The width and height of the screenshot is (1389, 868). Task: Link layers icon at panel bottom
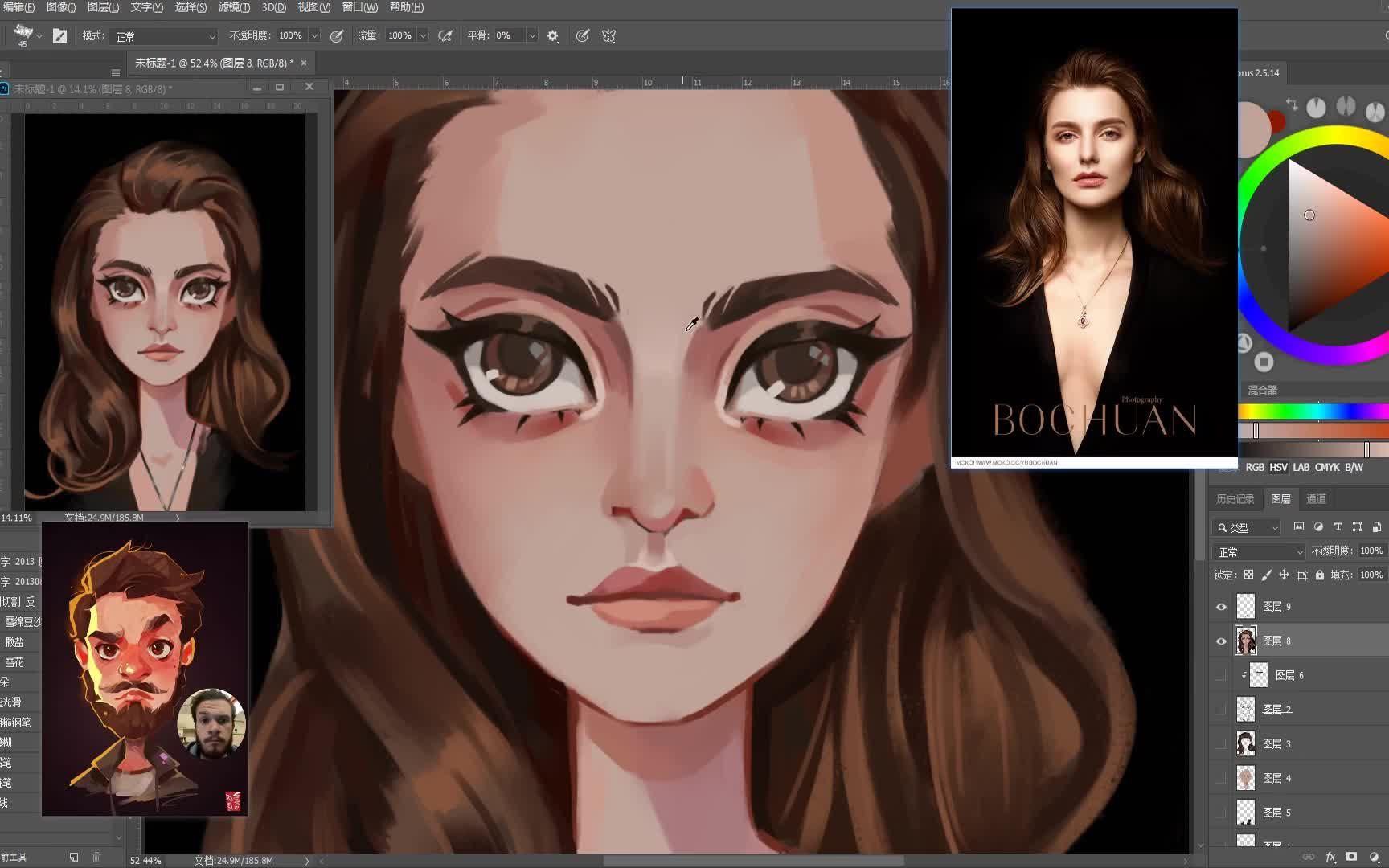pos(1309,857)
